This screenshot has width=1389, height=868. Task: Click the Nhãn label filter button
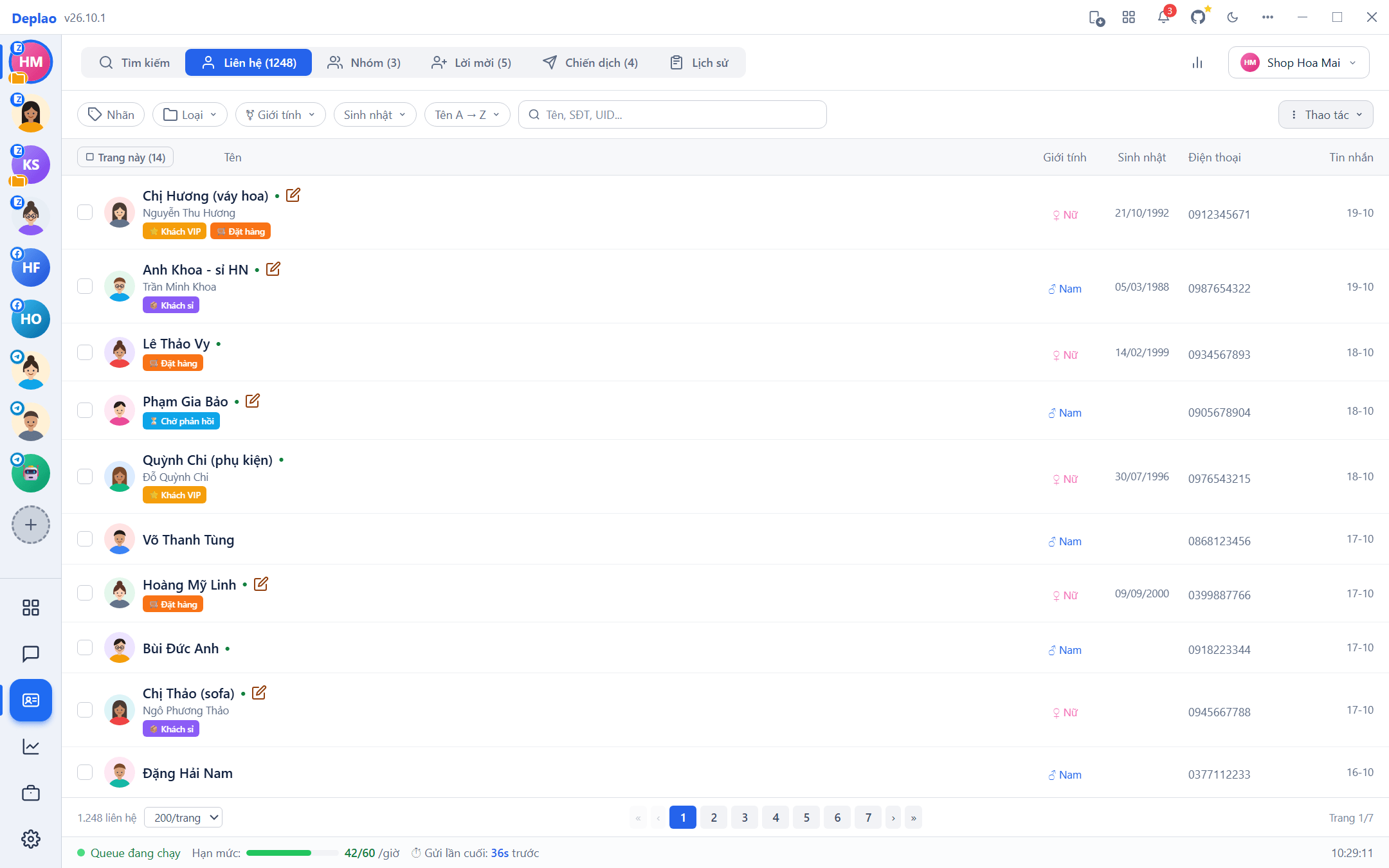coord(111,114)
